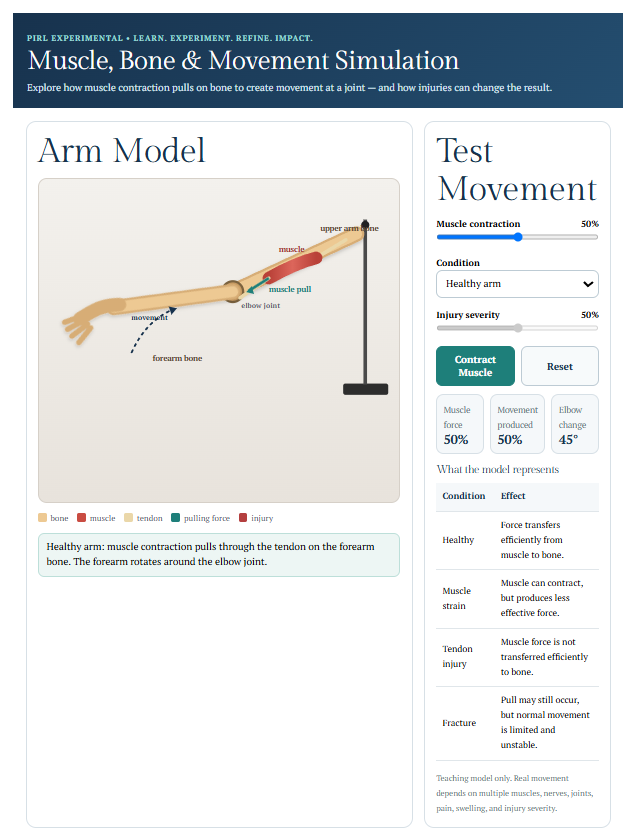Click the 'forearm bone' label
Image resolution: width=623 pixels, height=838 pixels.
point(177,358)
